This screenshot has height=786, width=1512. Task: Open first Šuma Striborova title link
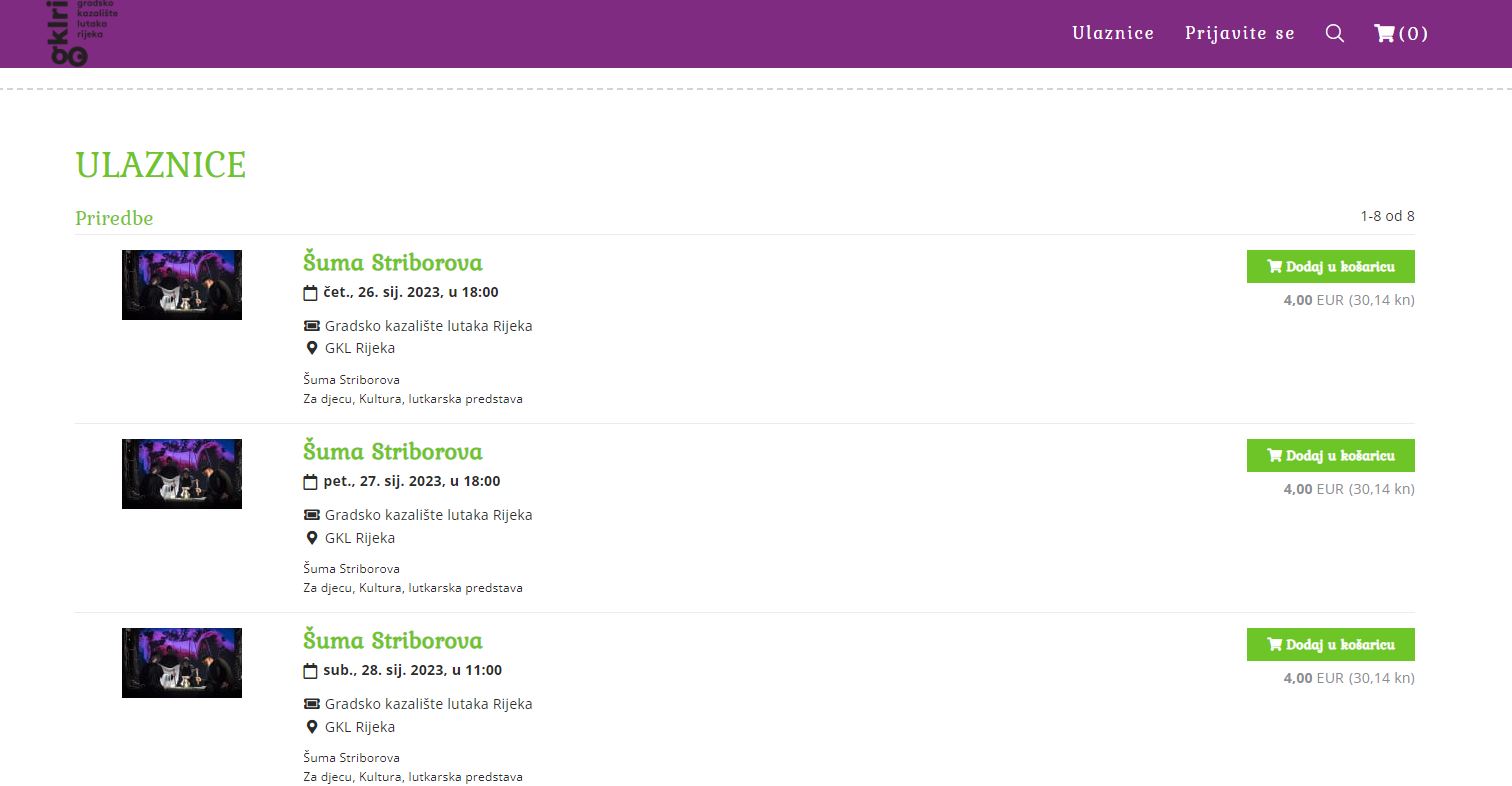tap(392, 262)
